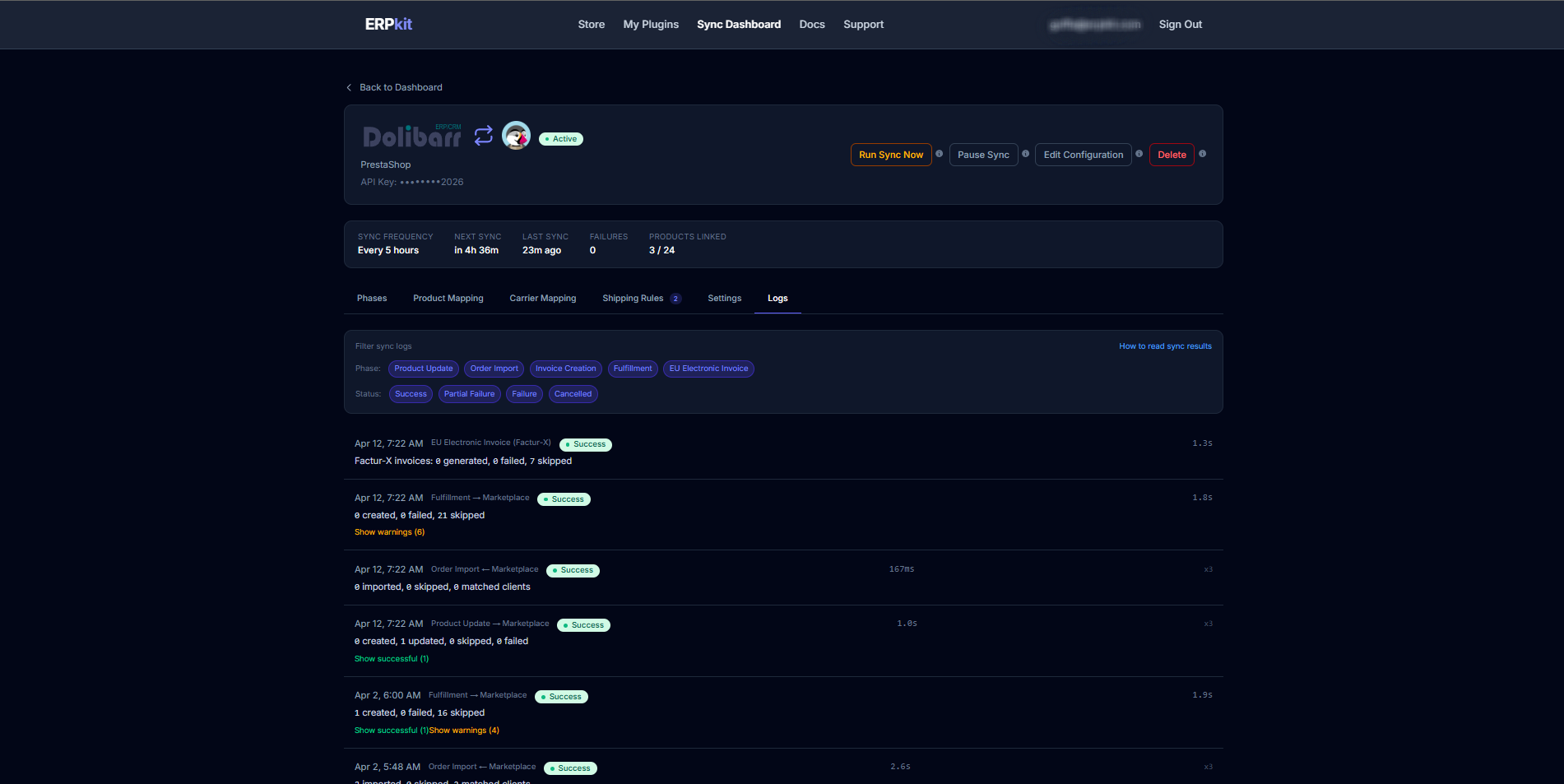Image resolution: width=1564 pixels, height=784 pixels.
Task: Click info icon beside Pause Sync button
Action: pos(1025,154)
